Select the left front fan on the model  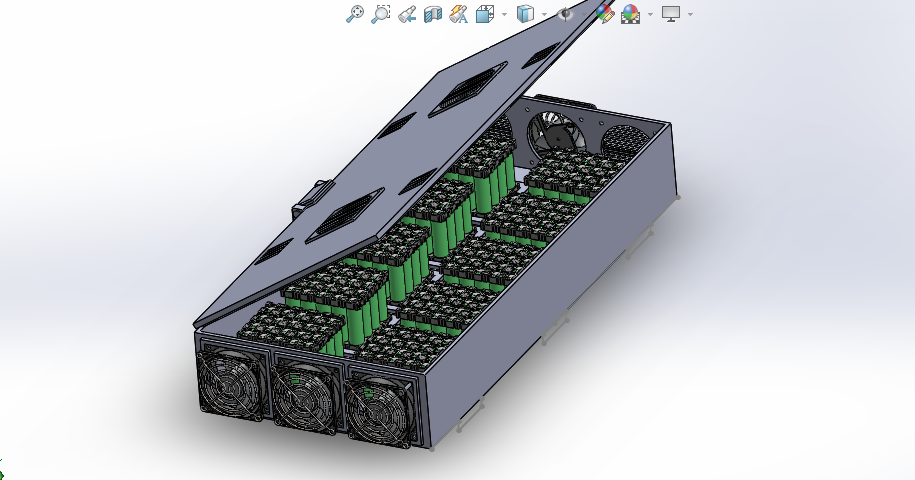232,382
